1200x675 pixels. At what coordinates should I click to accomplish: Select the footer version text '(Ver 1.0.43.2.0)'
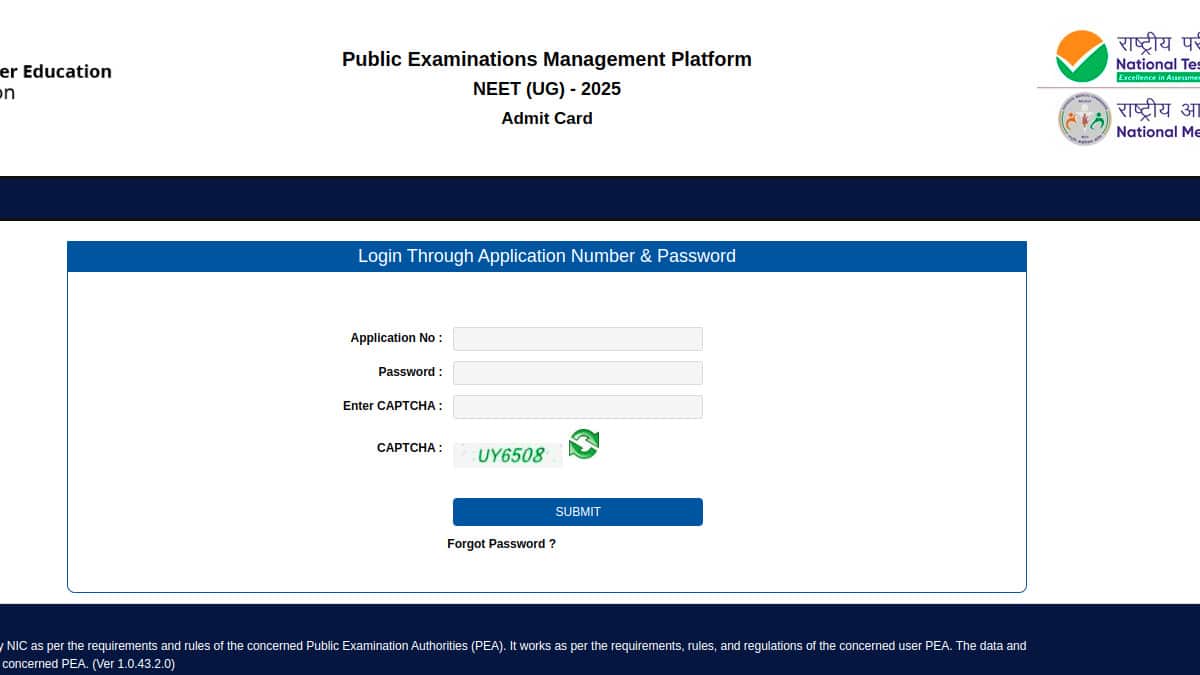pos(133,663)
